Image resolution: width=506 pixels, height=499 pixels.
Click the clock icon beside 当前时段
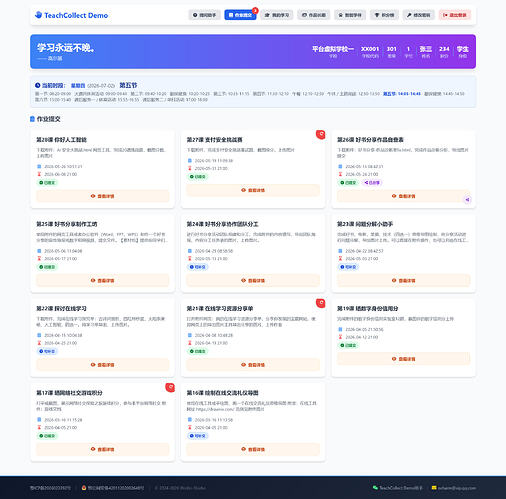38,85
